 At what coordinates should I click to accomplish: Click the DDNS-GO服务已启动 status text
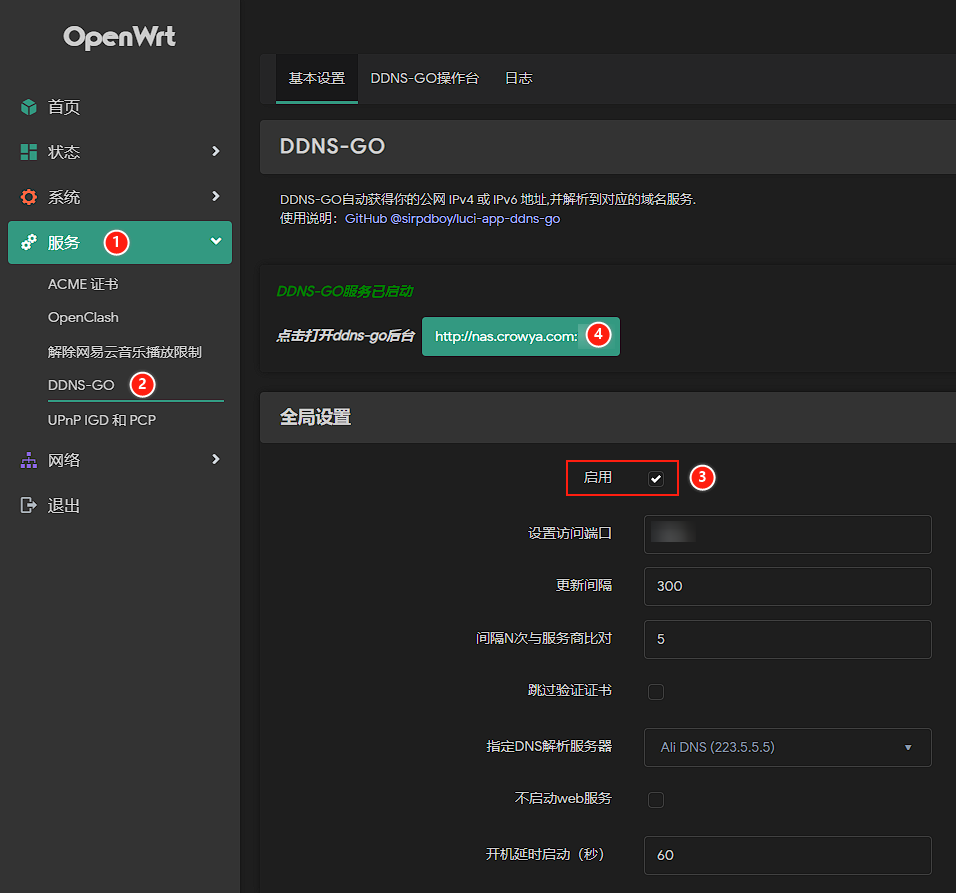pos(344,291)
